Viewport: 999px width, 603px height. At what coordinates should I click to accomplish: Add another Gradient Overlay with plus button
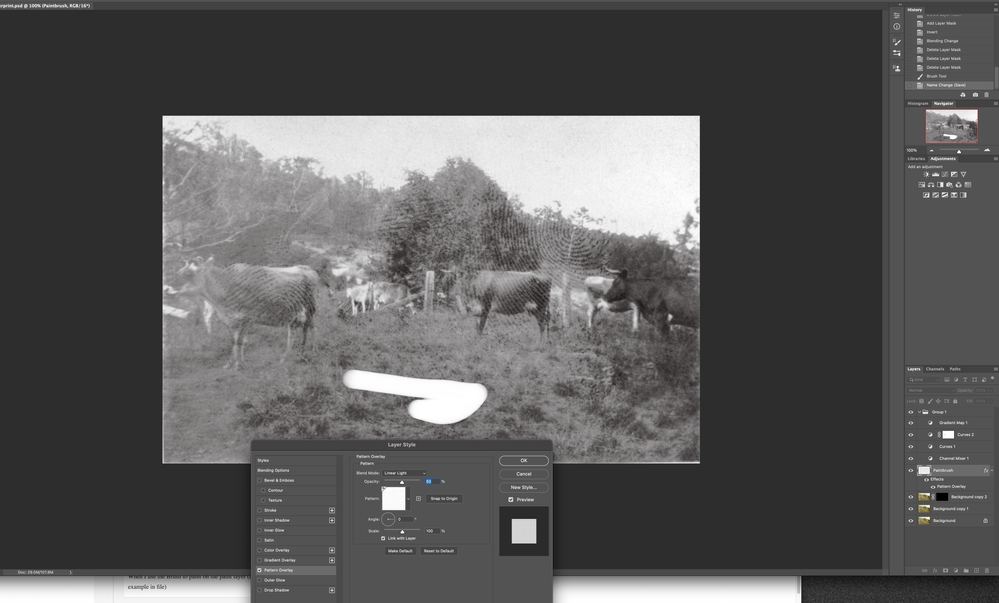(x=331, y=560)
